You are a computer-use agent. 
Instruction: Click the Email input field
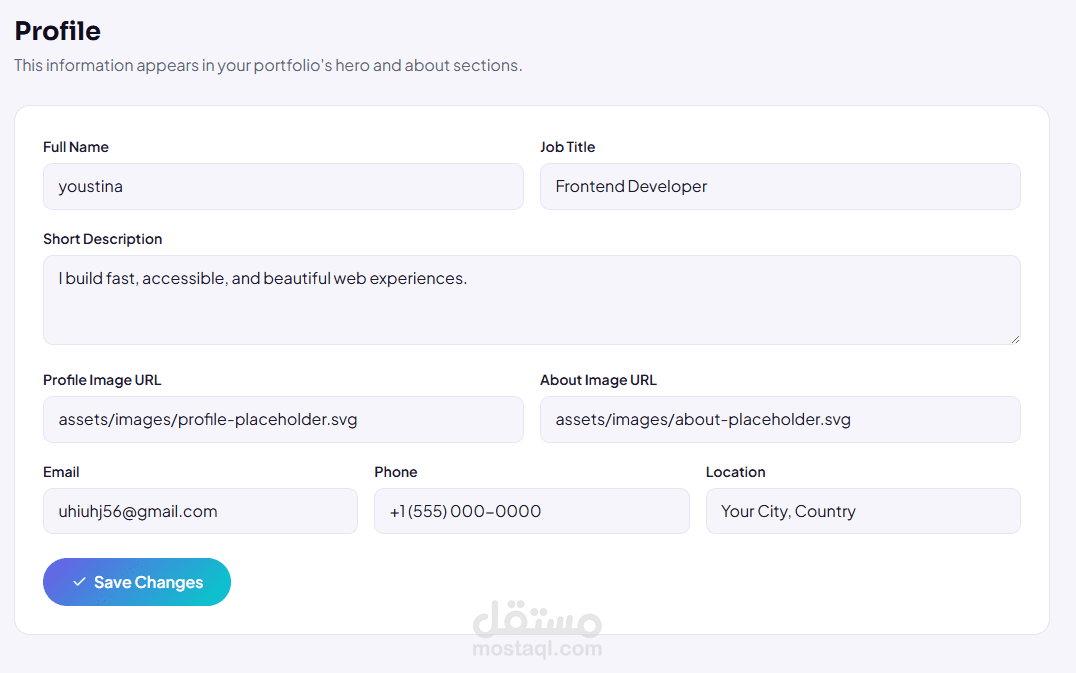click(200, 511)
